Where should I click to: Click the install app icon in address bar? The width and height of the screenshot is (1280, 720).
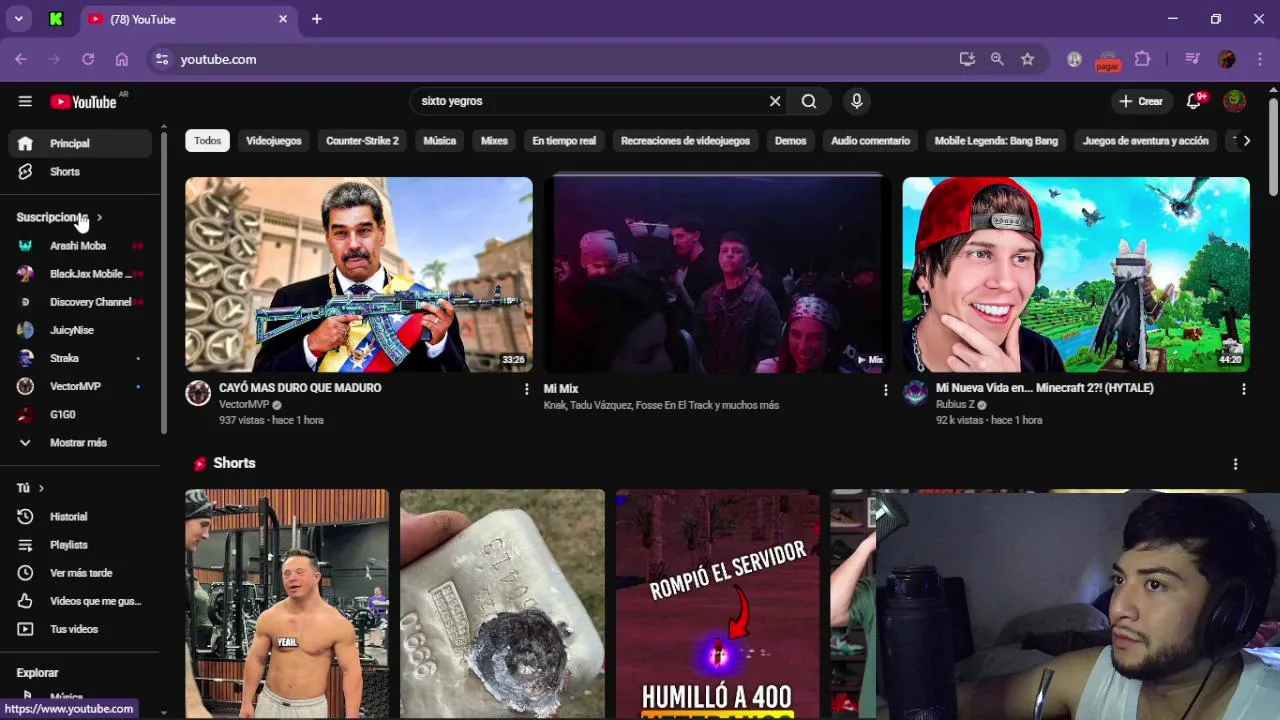[967, 59]
